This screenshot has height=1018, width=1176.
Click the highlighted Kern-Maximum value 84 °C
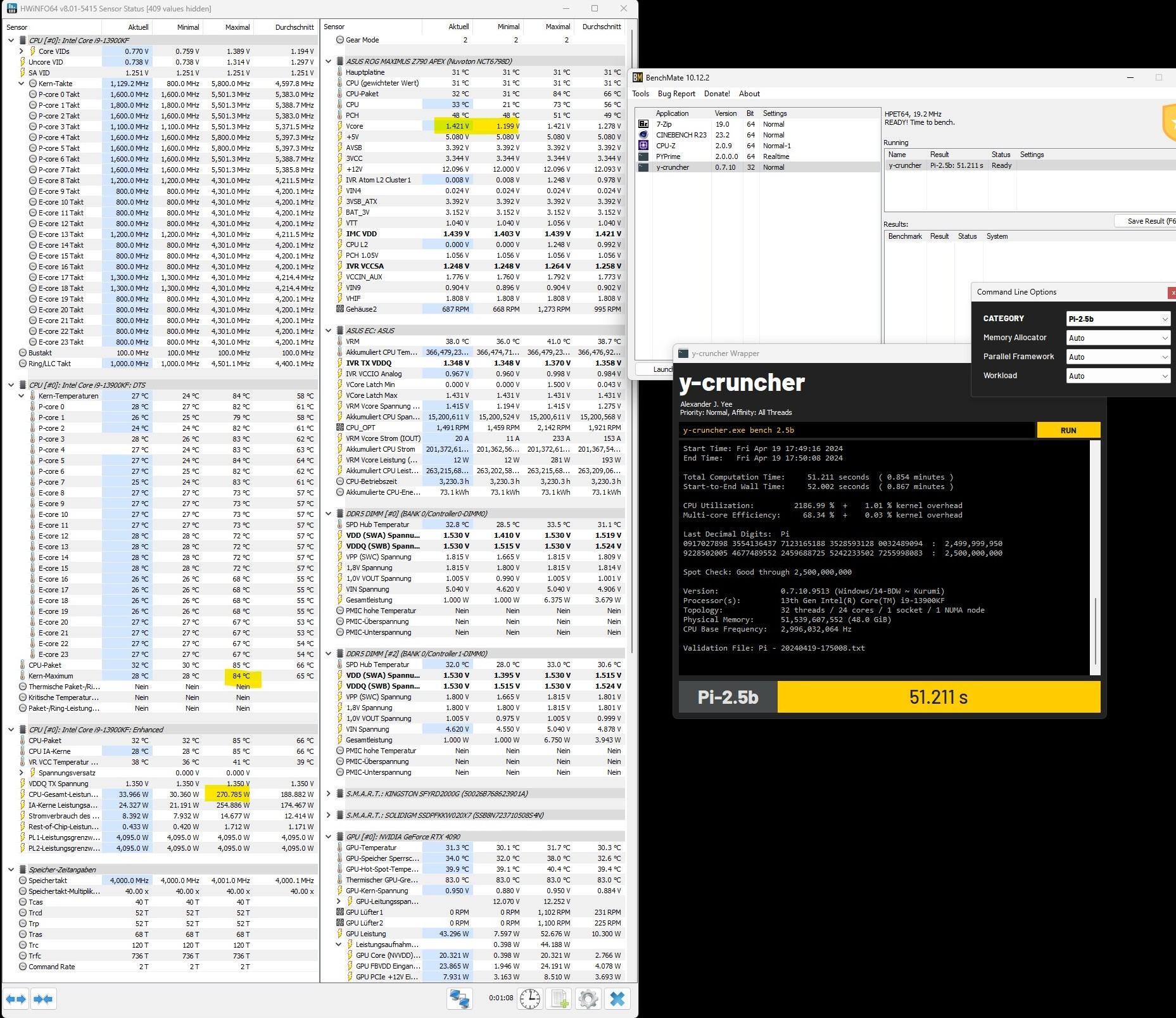click(241, 676)
